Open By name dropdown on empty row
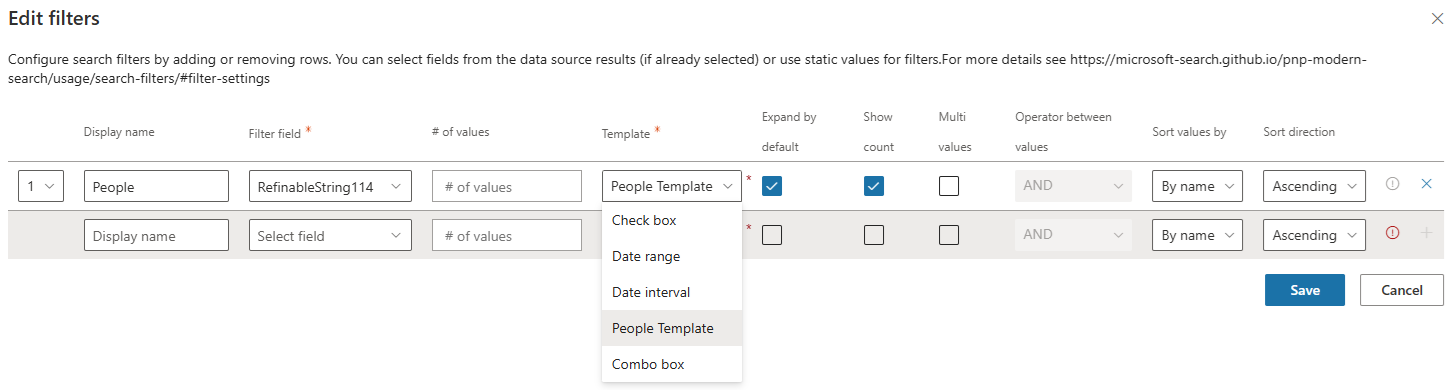This screenshot has height=390, width=1447. 1196,235
